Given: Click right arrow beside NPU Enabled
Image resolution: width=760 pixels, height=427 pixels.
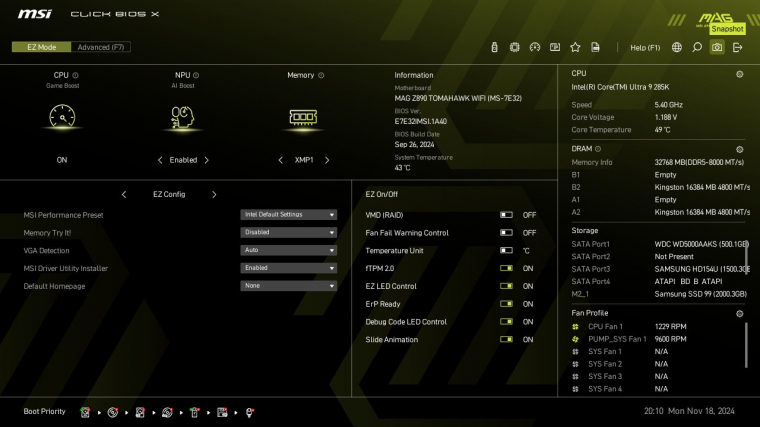Looking at the screenshot, I should pyautogui.click(x=206, y=160).
